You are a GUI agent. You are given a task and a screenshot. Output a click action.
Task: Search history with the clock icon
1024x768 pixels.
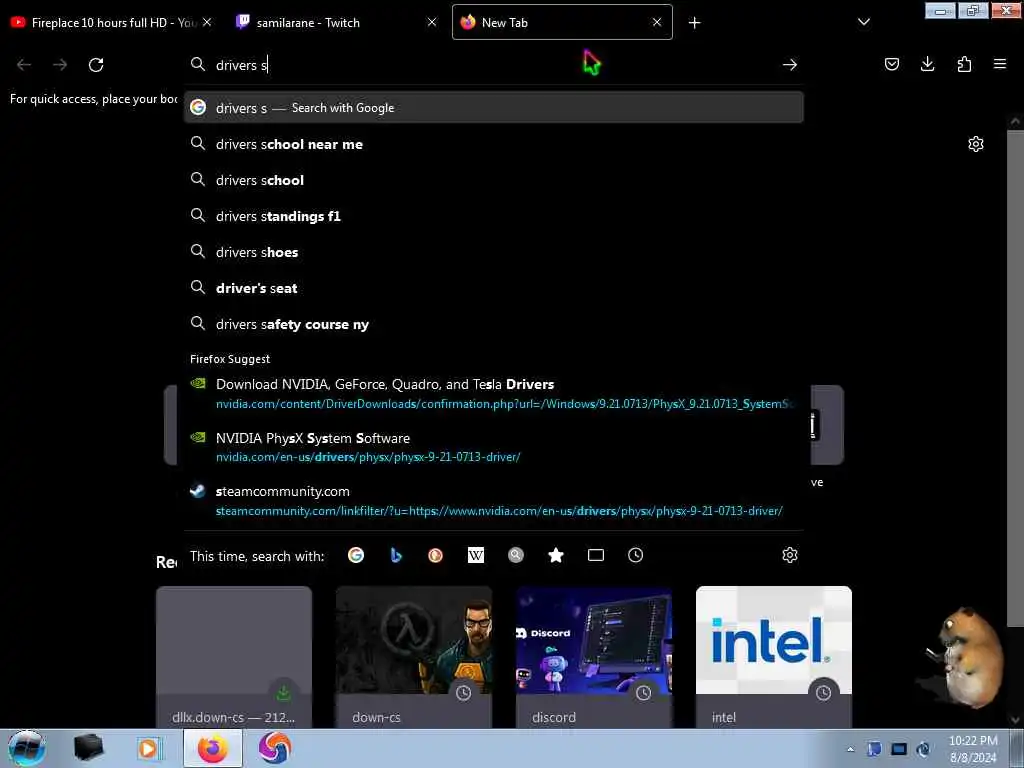635,555
